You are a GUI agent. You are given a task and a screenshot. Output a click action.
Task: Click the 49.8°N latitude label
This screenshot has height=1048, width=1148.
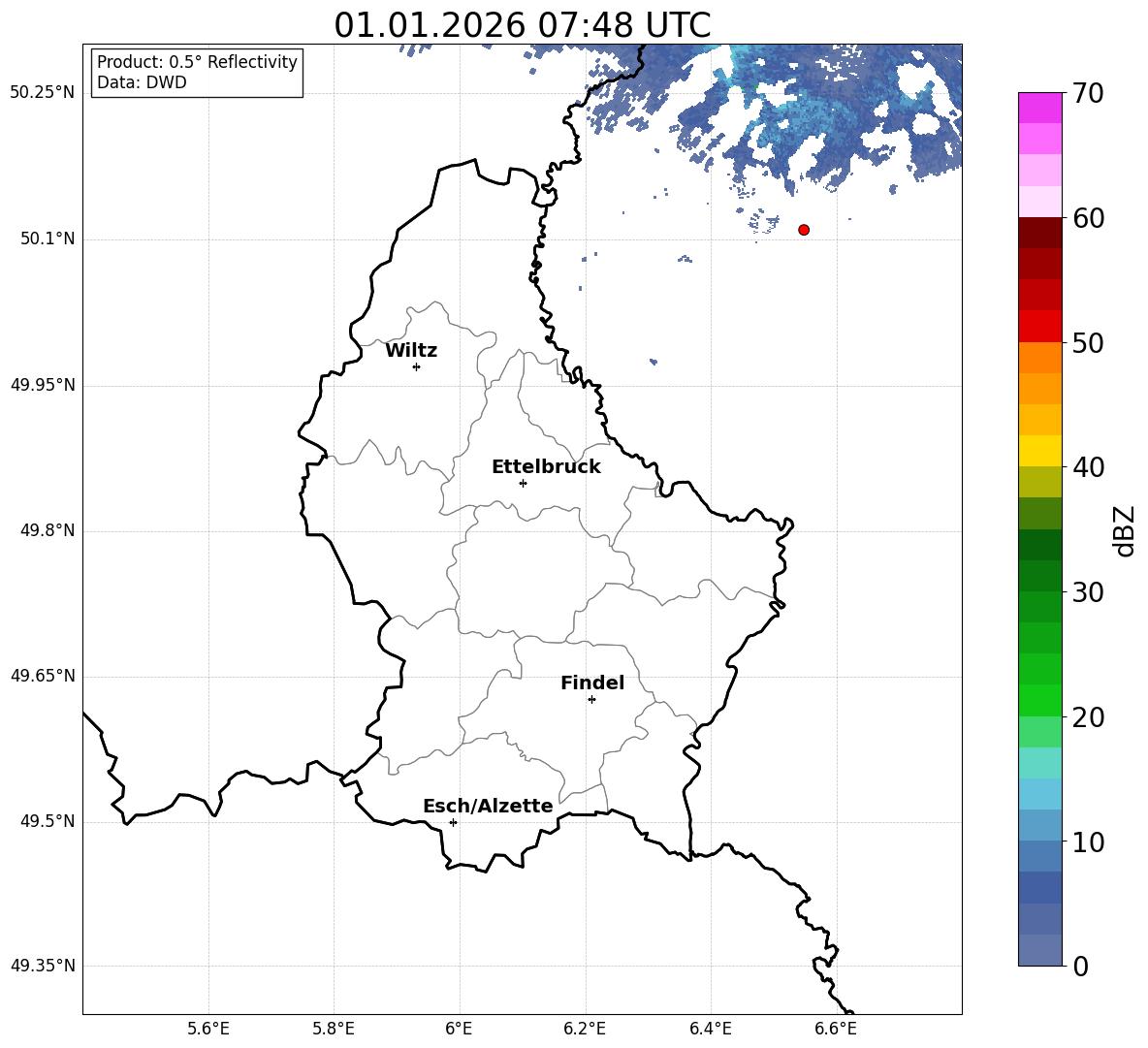click(48, 530)
